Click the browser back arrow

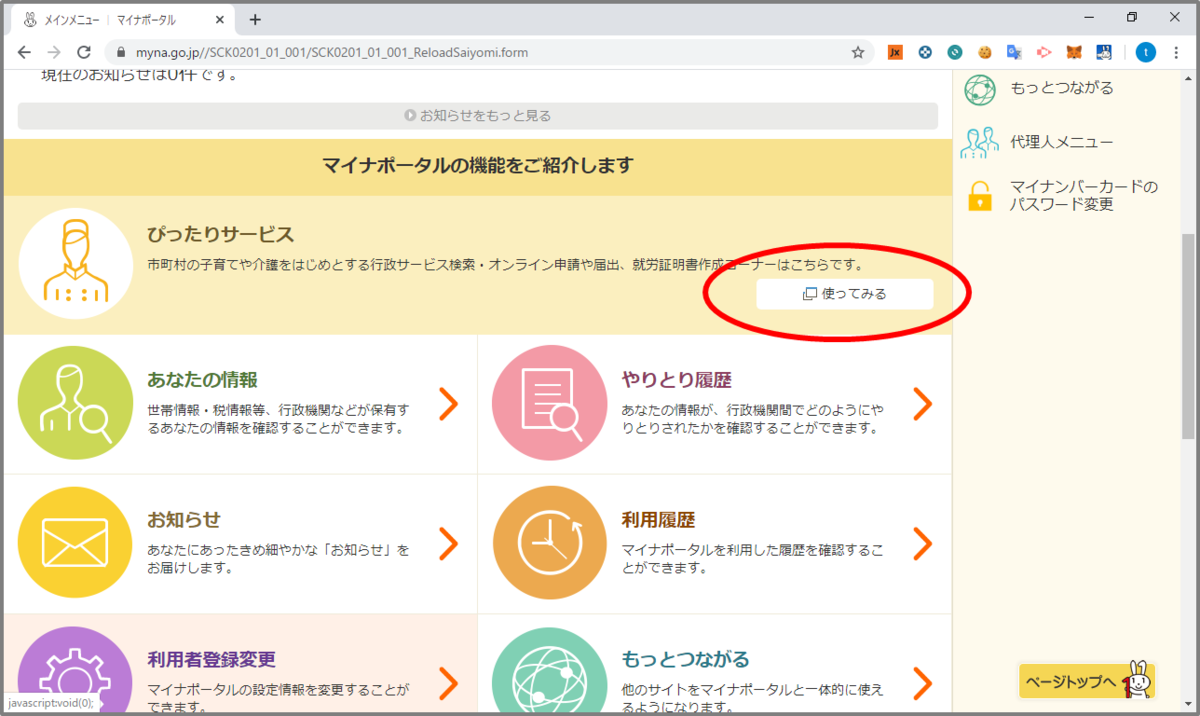pyautogui.click(x=24, y=53)
